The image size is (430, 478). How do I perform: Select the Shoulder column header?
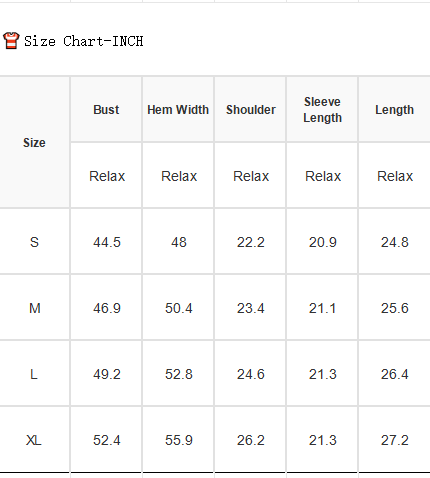tap(251, 110)
